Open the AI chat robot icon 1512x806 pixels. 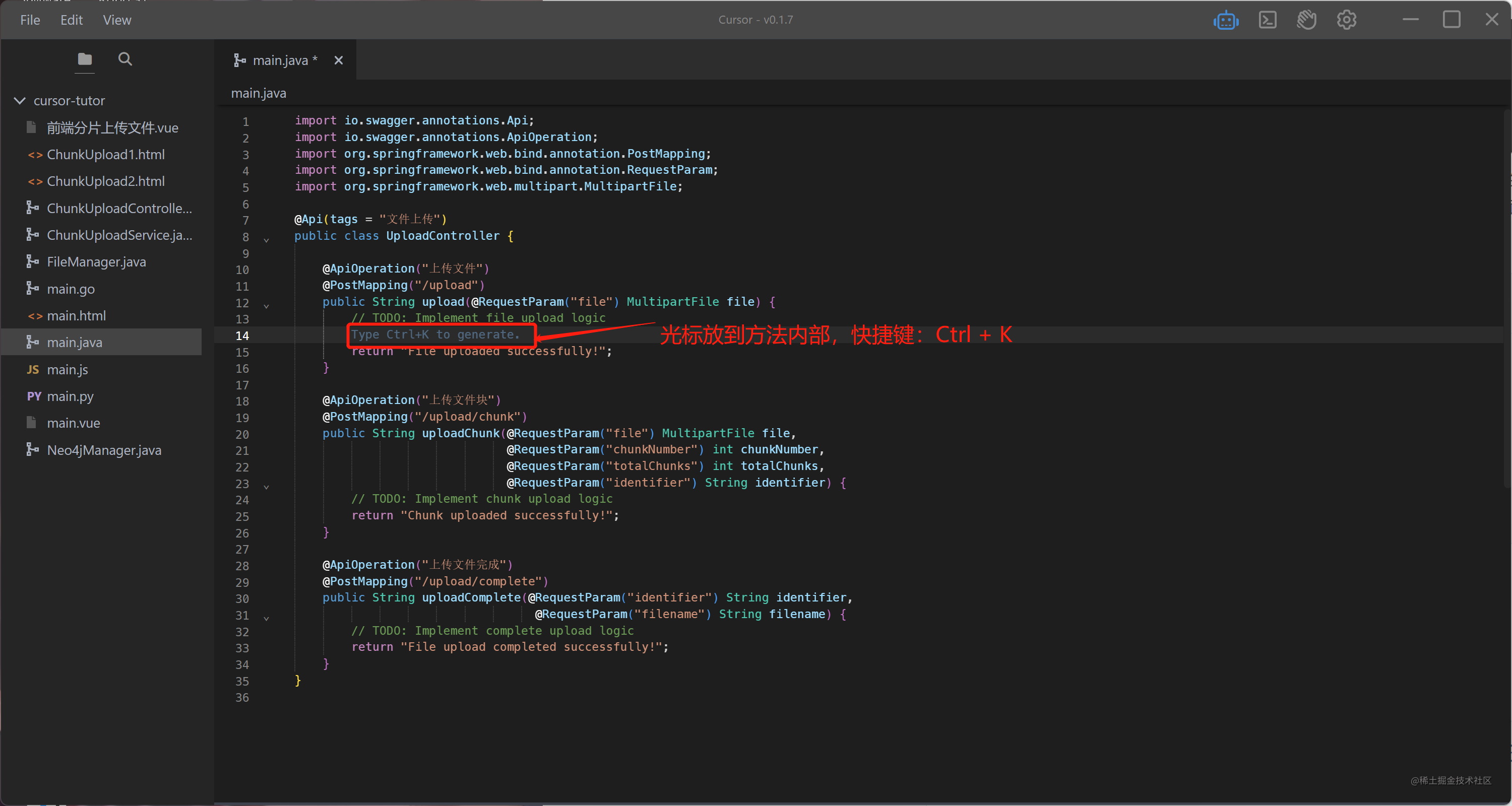point(1226,21)
